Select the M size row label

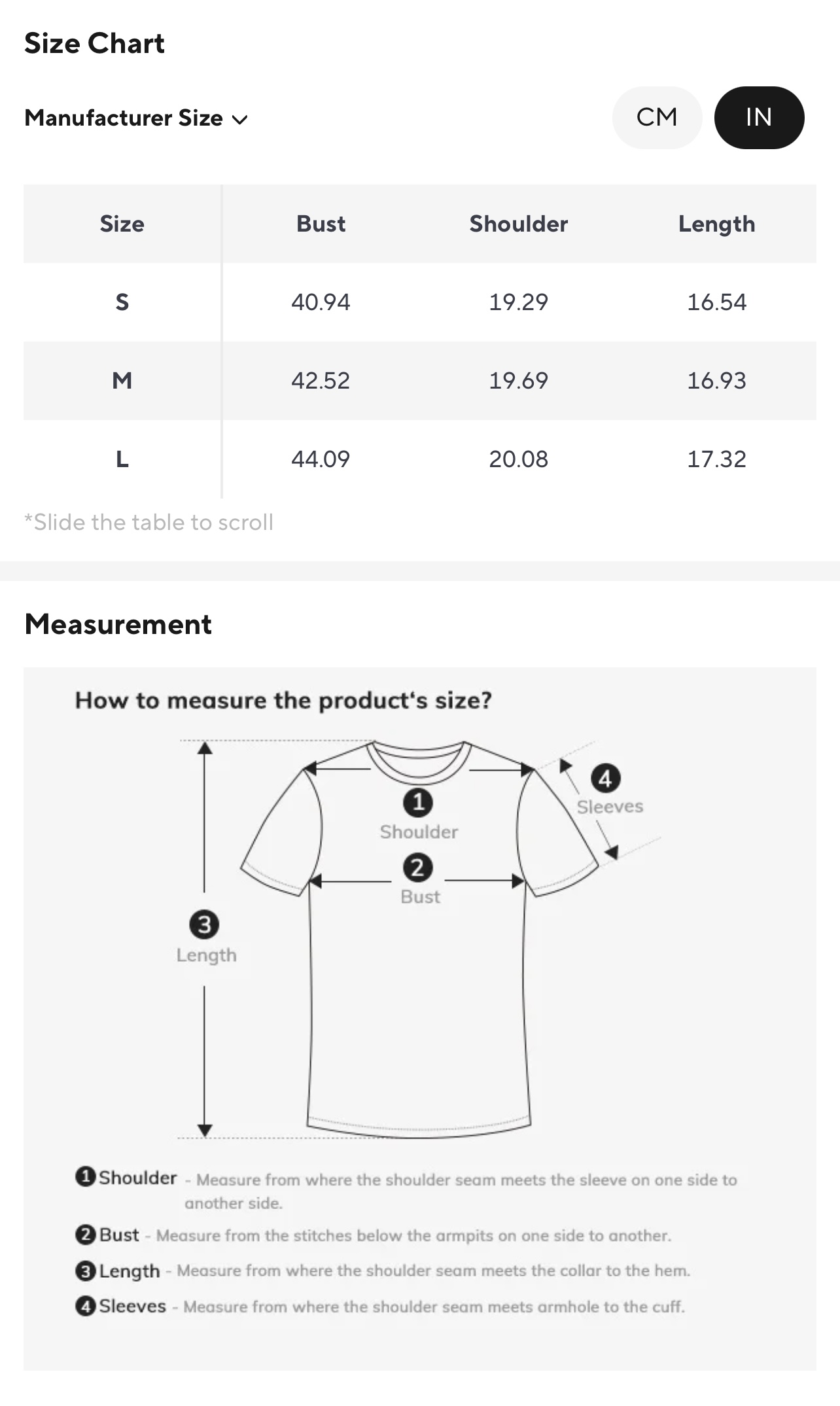[122, 381]
